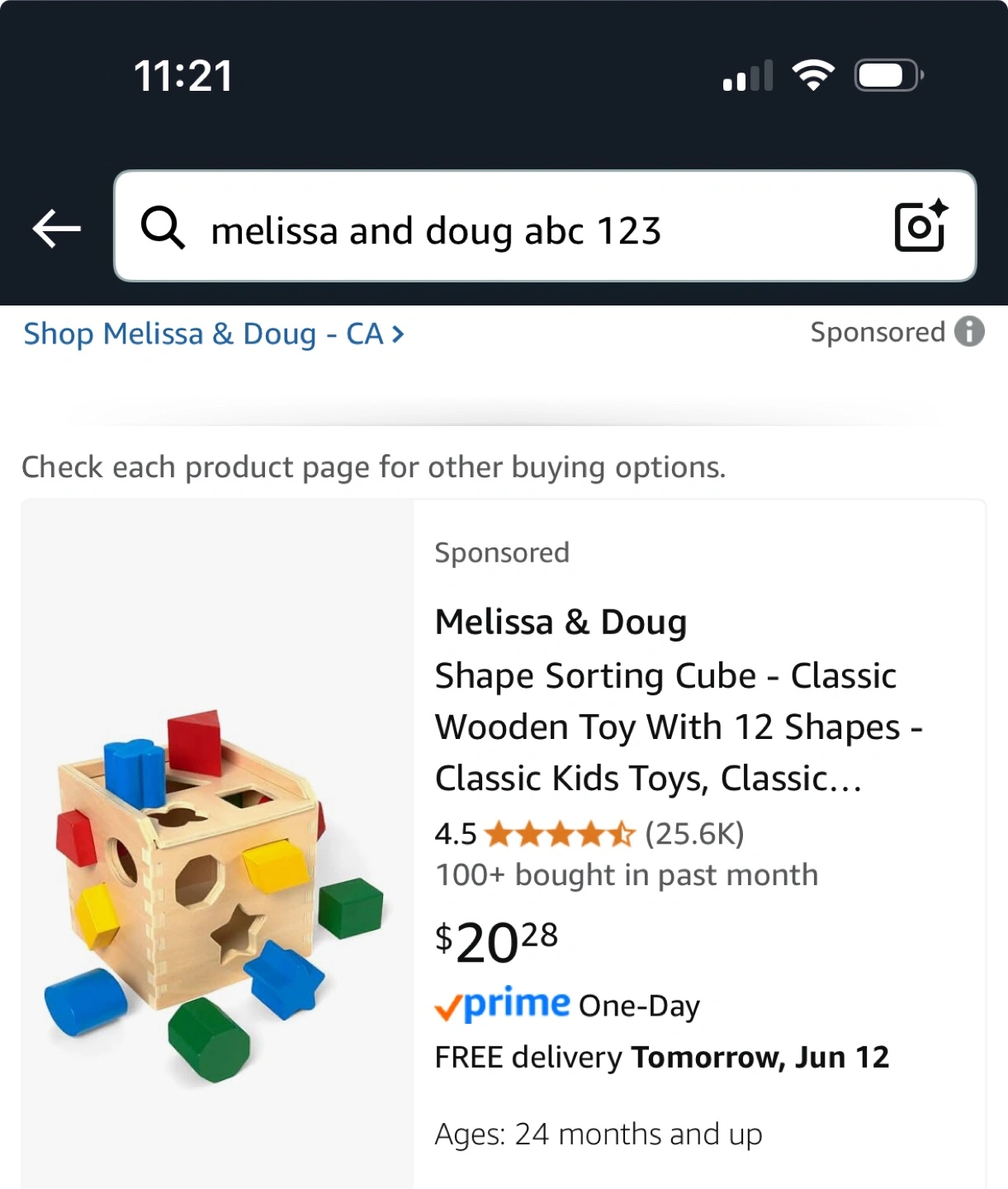
Task: Tap the back arrow
Action: 56,229
